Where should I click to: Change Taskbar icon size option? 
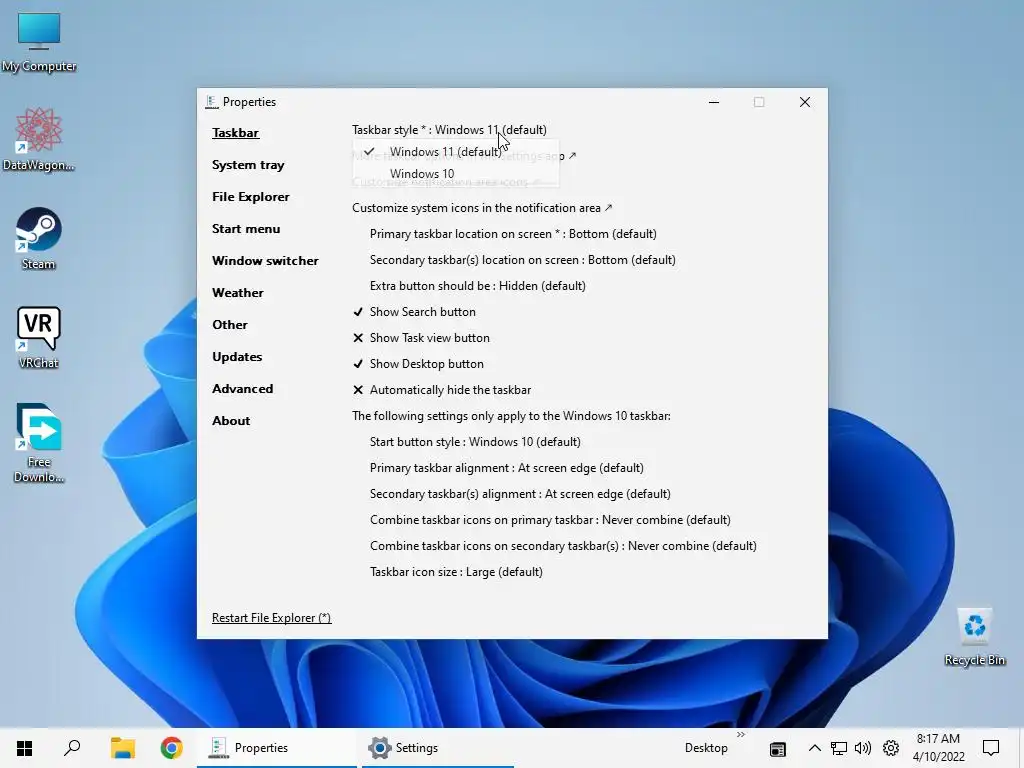[x=456, y=572]
